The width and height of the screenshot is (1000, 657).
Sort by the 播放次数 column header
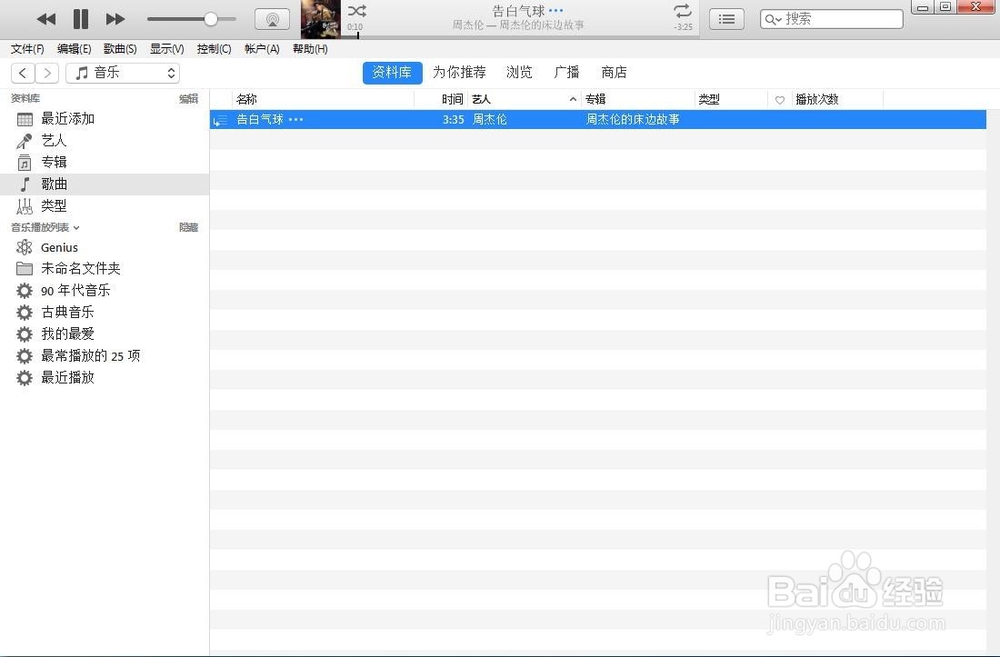[837, 100]
